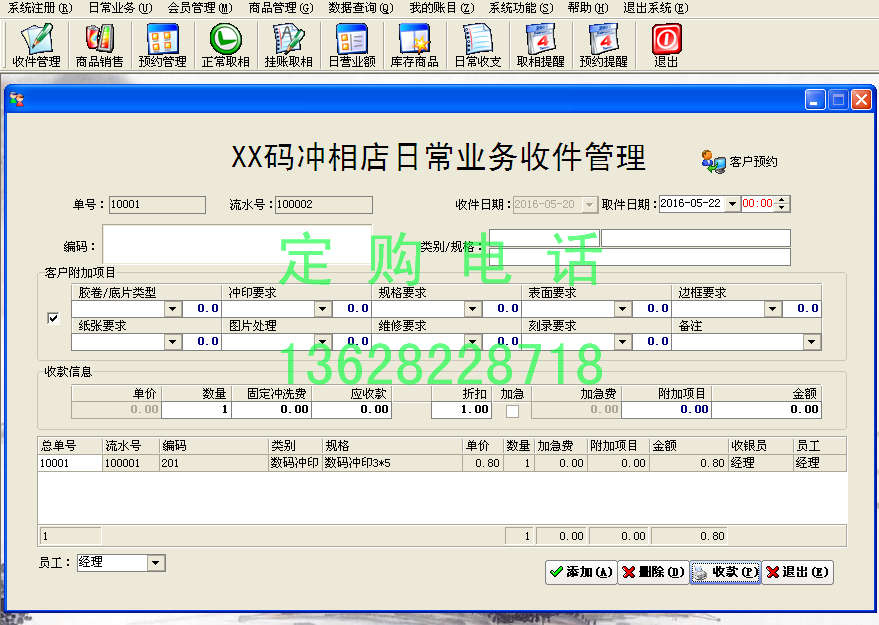879x625 pixels.
Task: Click the 编码 input field
Action: point(237,244)
